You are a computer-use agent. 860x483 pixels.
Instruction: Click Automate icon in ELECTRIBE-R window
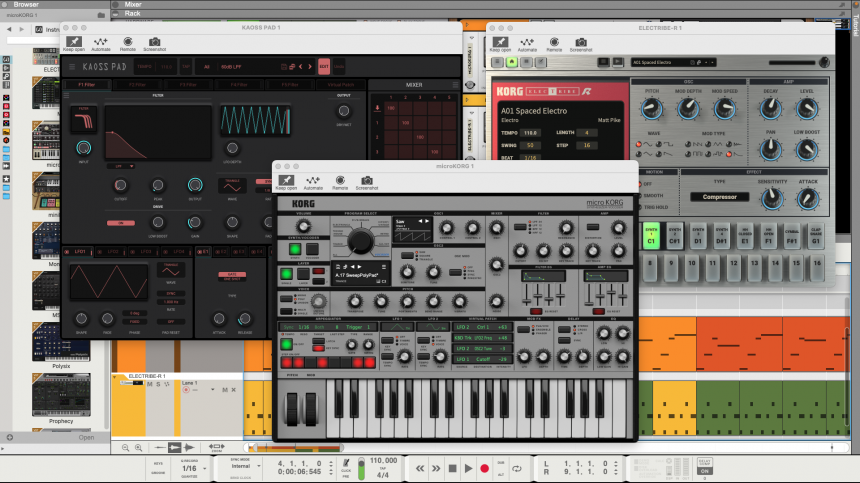527,42
